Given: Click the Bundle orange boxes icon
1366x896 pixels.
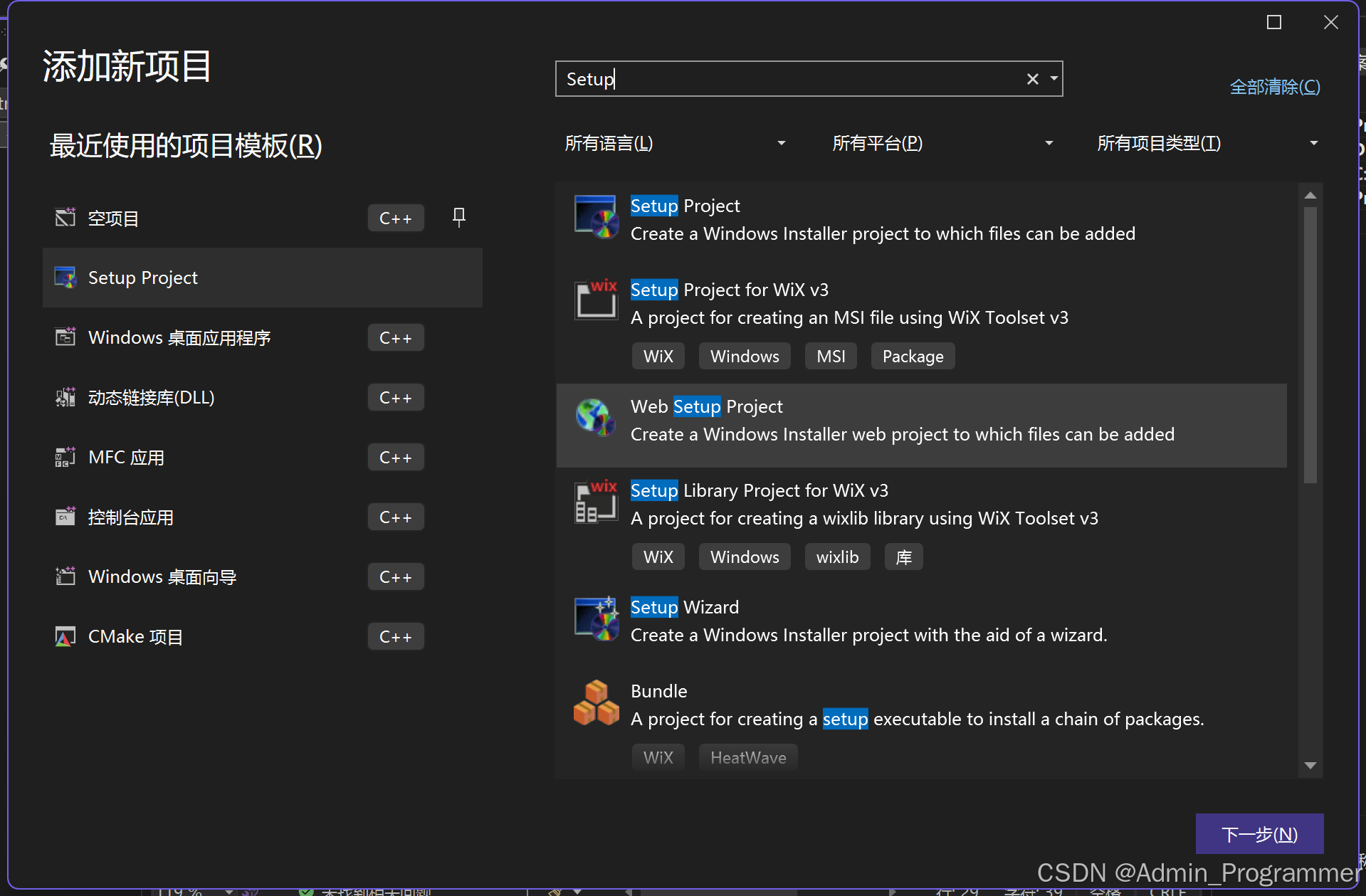Looking at the screenshot, I should [x=596, y=703].
